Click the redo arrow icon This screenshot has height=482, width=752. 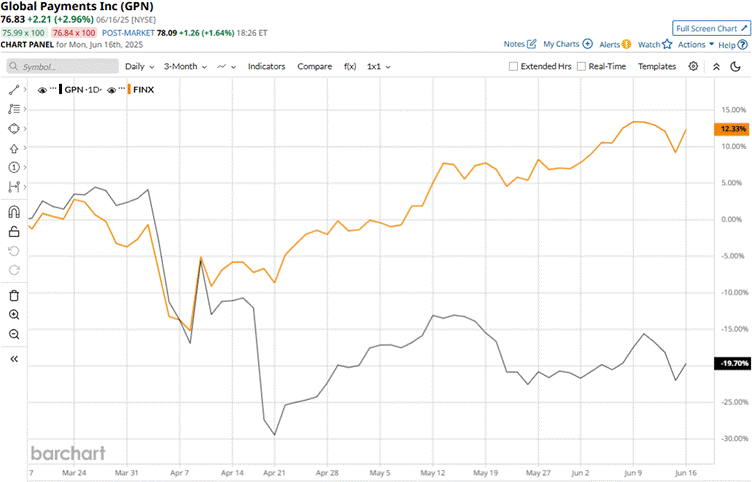point(14,270)
